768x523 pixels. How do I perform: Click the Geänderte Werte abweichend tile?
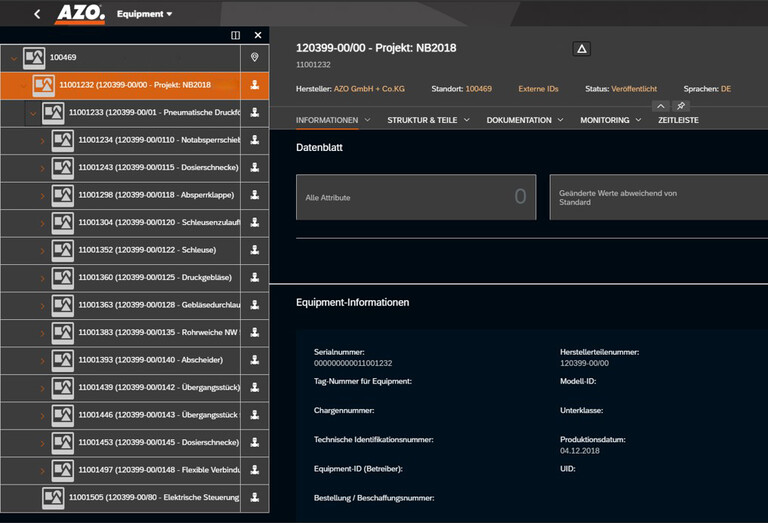pos(658,197)
